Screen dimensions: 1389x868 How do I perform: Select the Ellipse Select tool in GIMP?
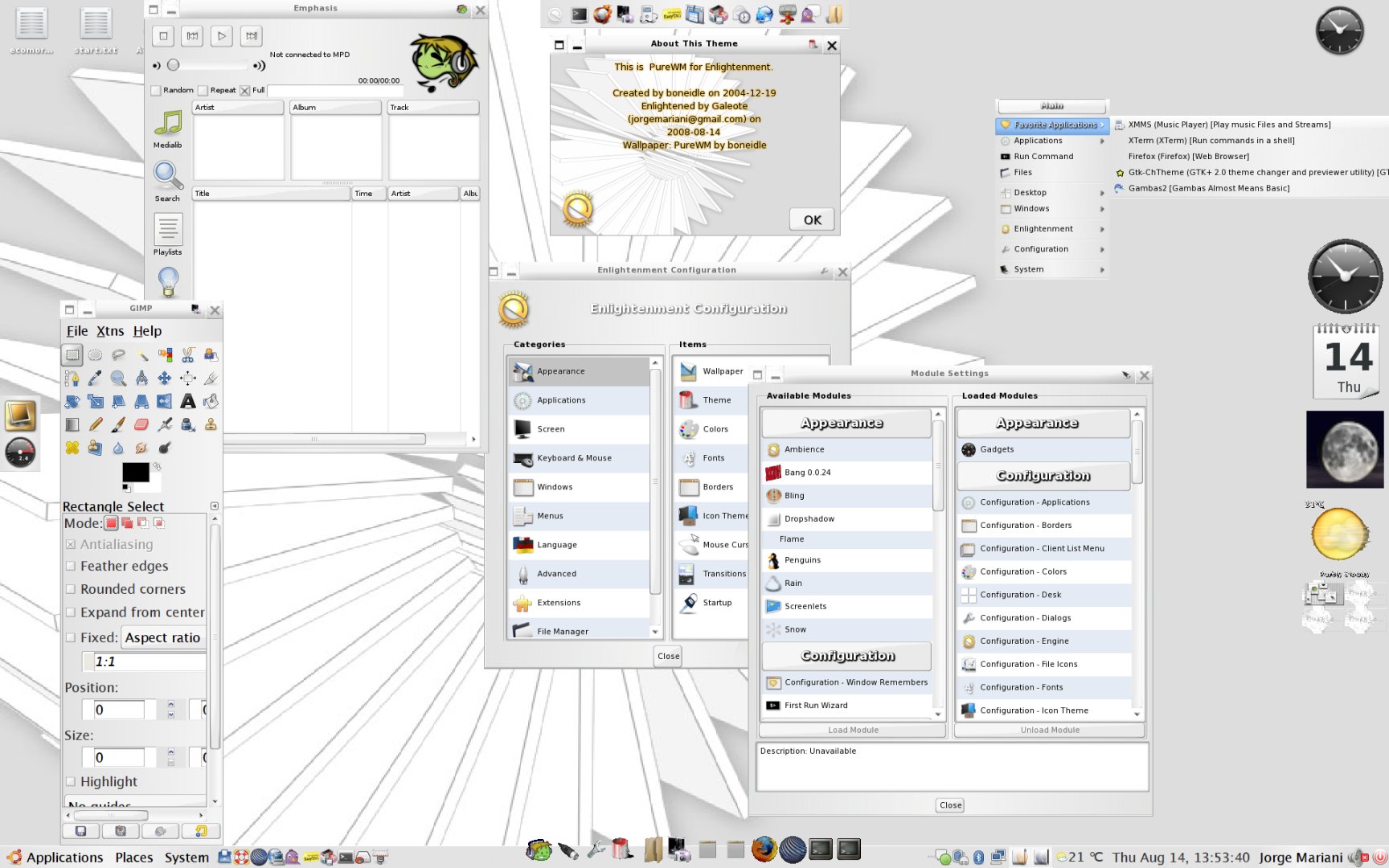point(95,354)
